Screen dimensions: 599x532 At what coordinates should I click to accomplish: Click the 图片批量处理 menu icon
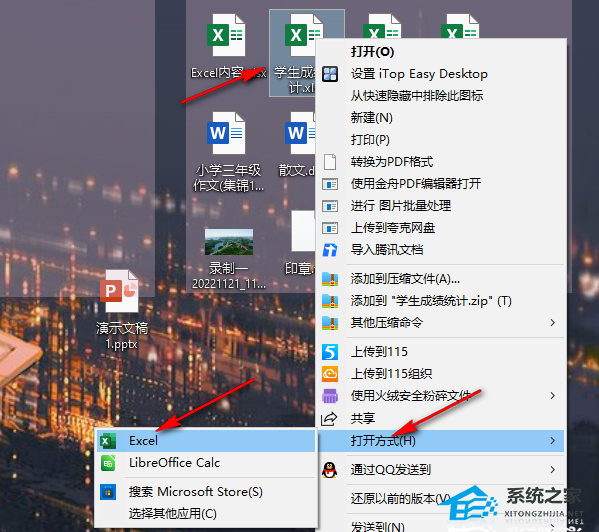coord(330,206)
